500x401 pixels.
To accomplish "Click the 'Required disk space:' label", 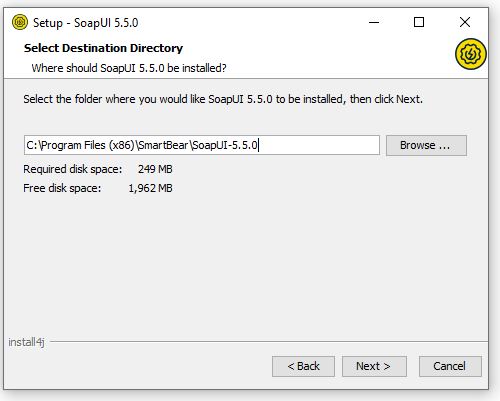I will pyautogui.click(x=73, y=169).
